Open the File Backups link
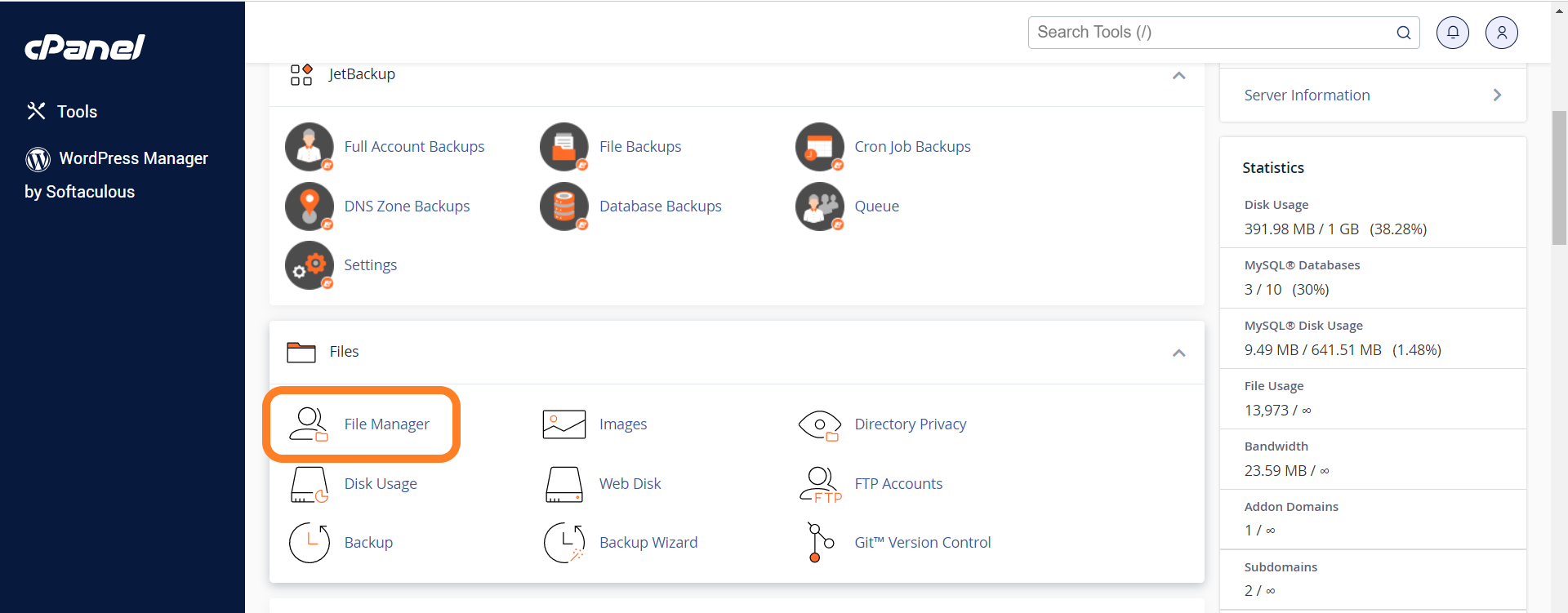1568x613 pixels. coord(640,147)
